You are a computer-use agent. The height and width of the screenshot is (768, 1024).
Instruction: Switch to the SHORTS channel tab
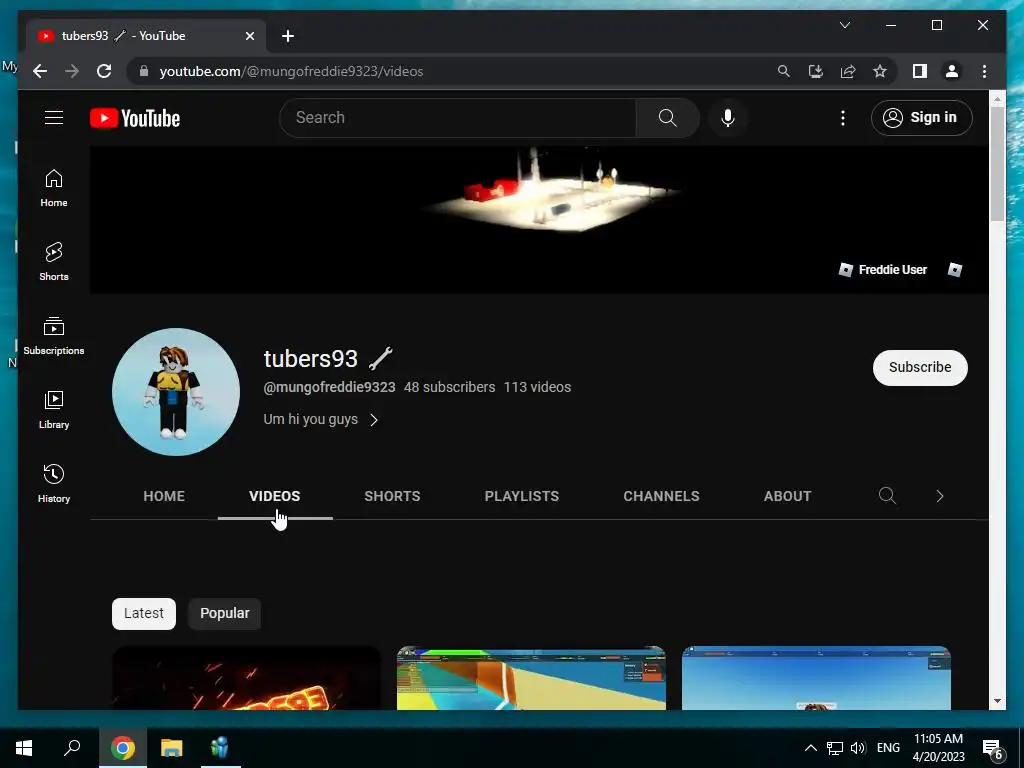pyautogui.click(x=392, y=496)
